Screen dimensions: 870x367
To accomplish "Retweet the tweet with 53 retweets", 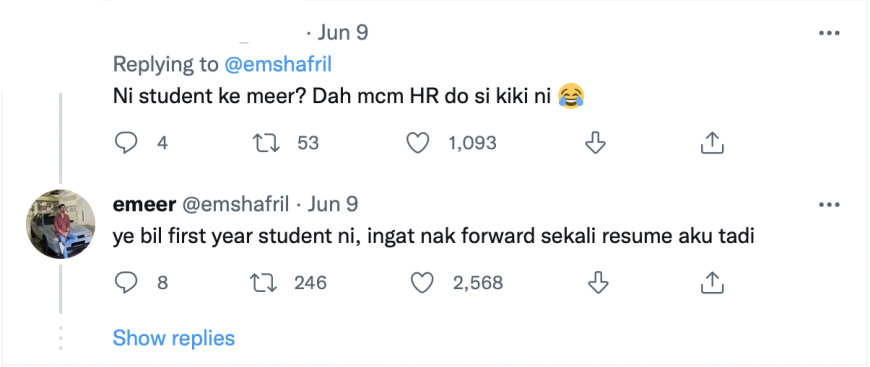I will point(266,144).
